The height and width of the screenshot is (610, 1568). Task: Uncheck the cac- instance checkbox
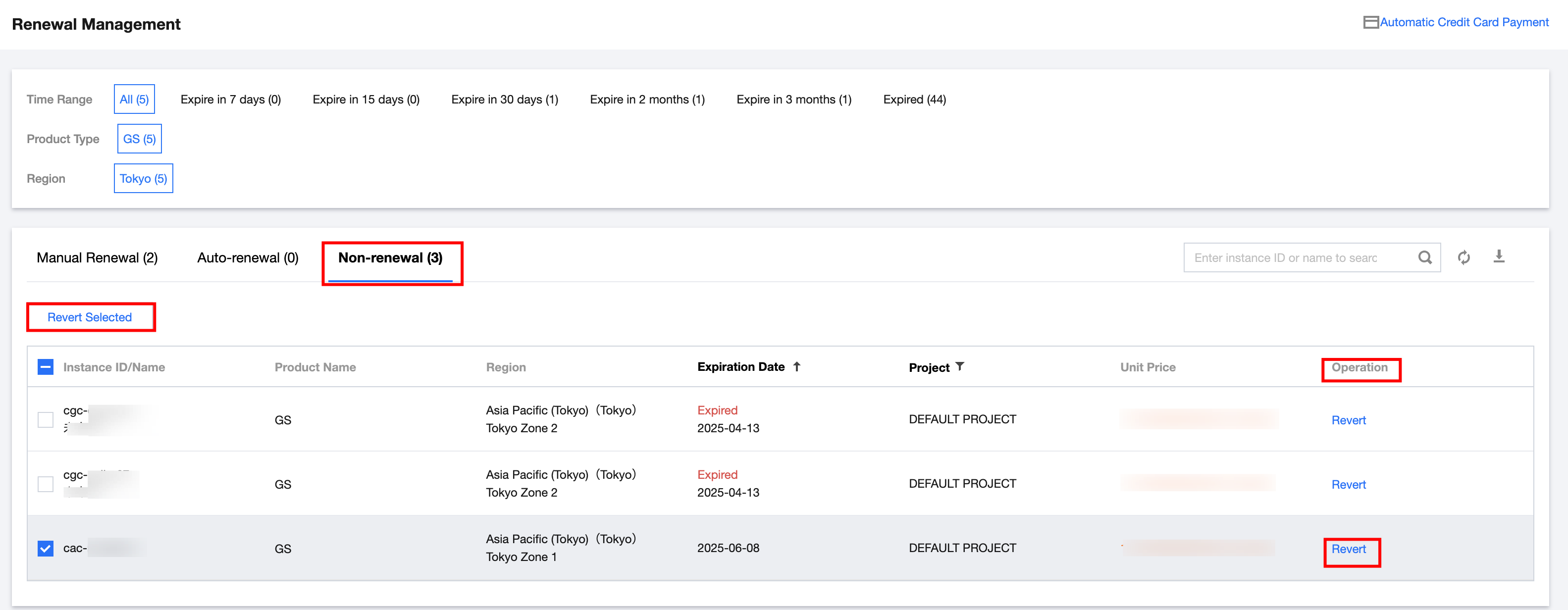tap(46, 549)
